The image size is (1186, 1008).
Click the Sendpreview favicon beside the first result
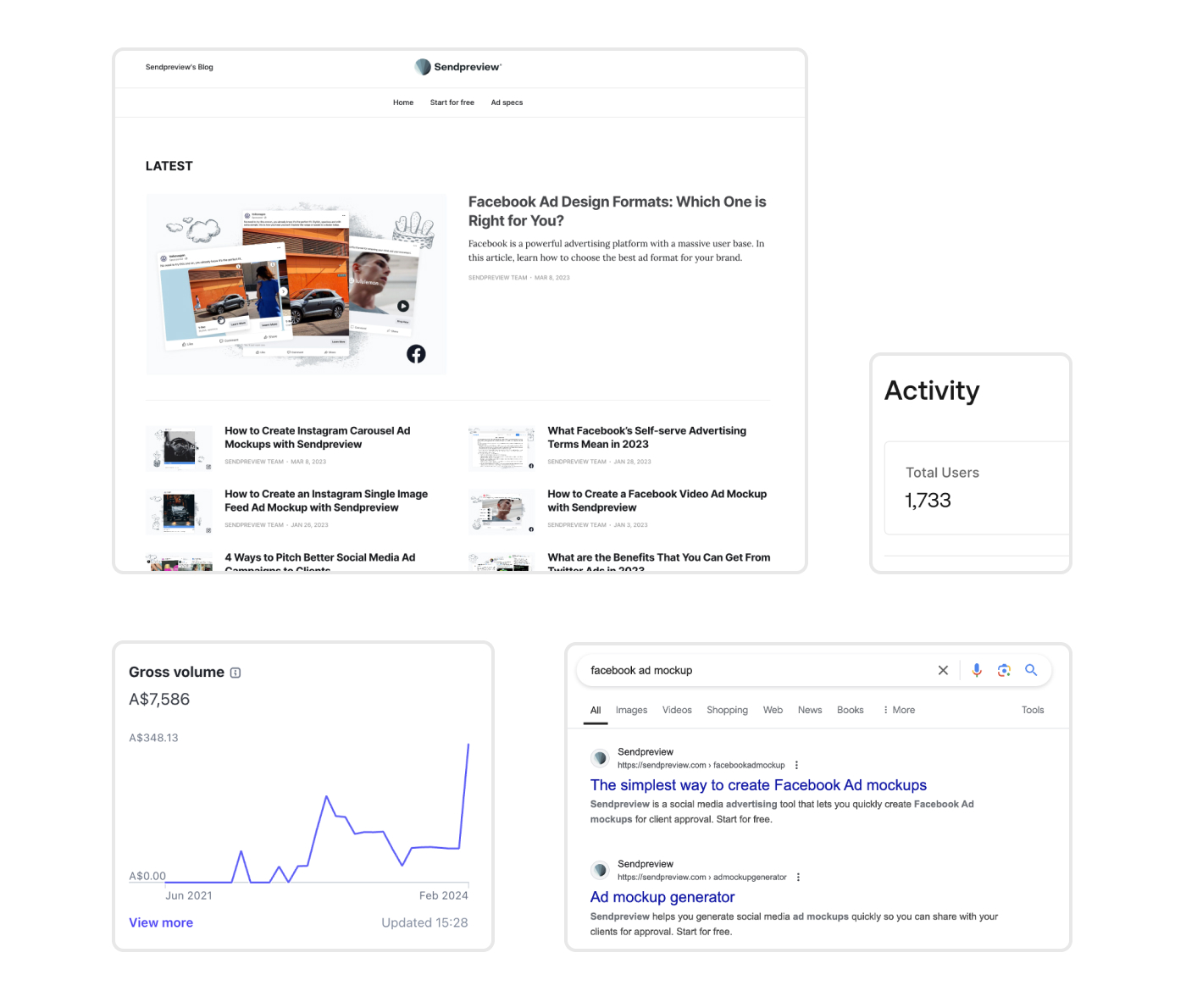(x=600, y=757)
